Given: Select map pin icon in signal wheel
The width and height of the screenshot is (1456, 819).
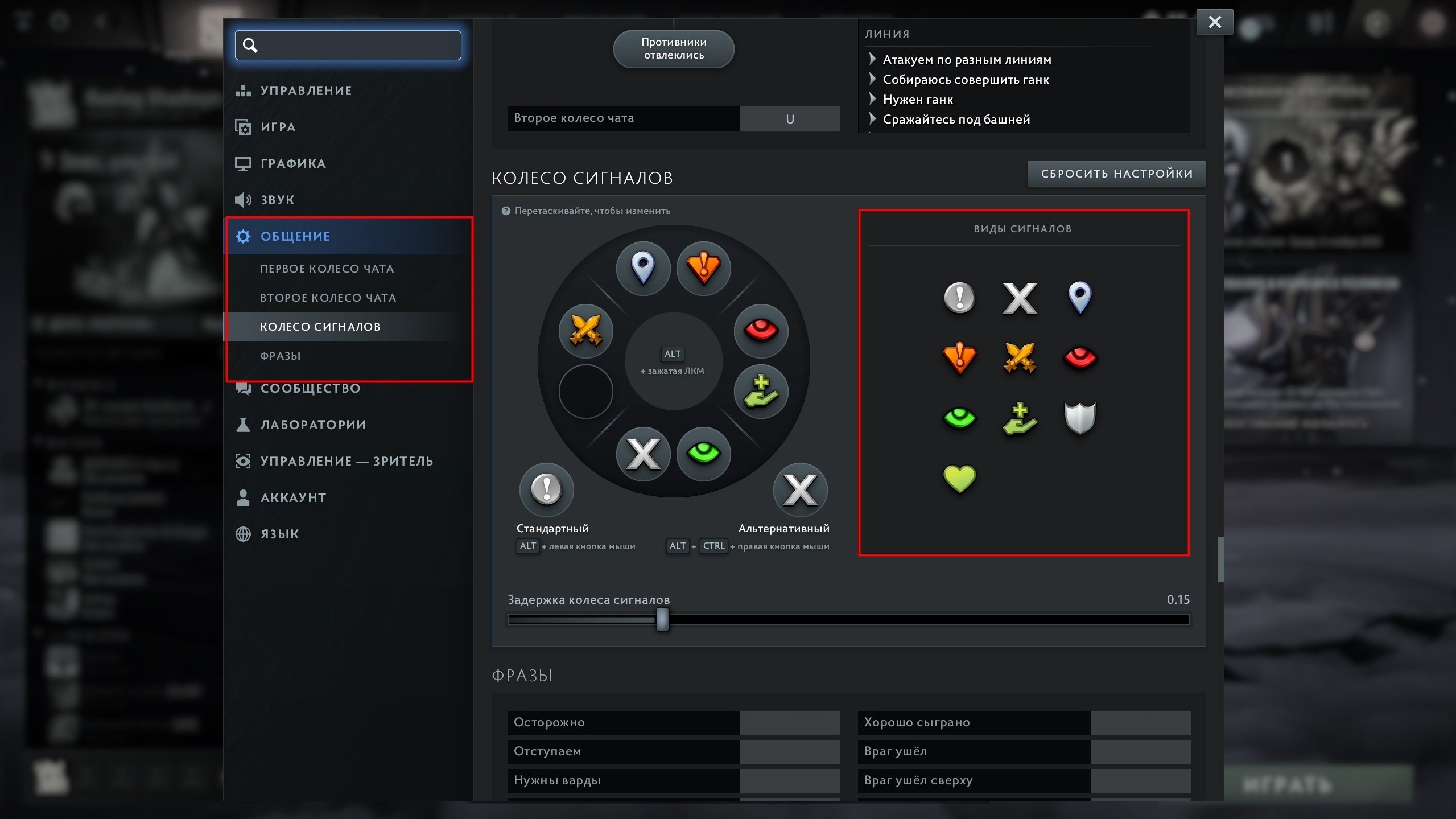Looking at the screenshot, I should 643,267.
